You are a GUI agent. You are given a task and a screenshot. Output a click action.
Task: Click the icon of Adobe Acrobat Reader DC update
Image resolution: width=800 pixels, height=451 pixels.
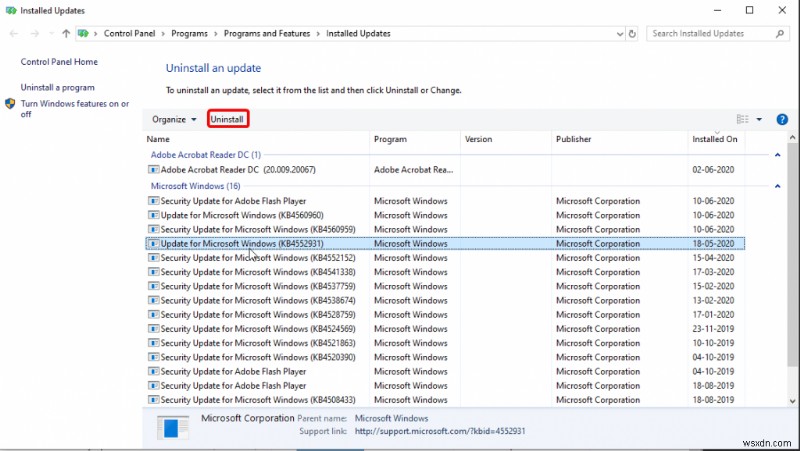(x=153, y=170)
